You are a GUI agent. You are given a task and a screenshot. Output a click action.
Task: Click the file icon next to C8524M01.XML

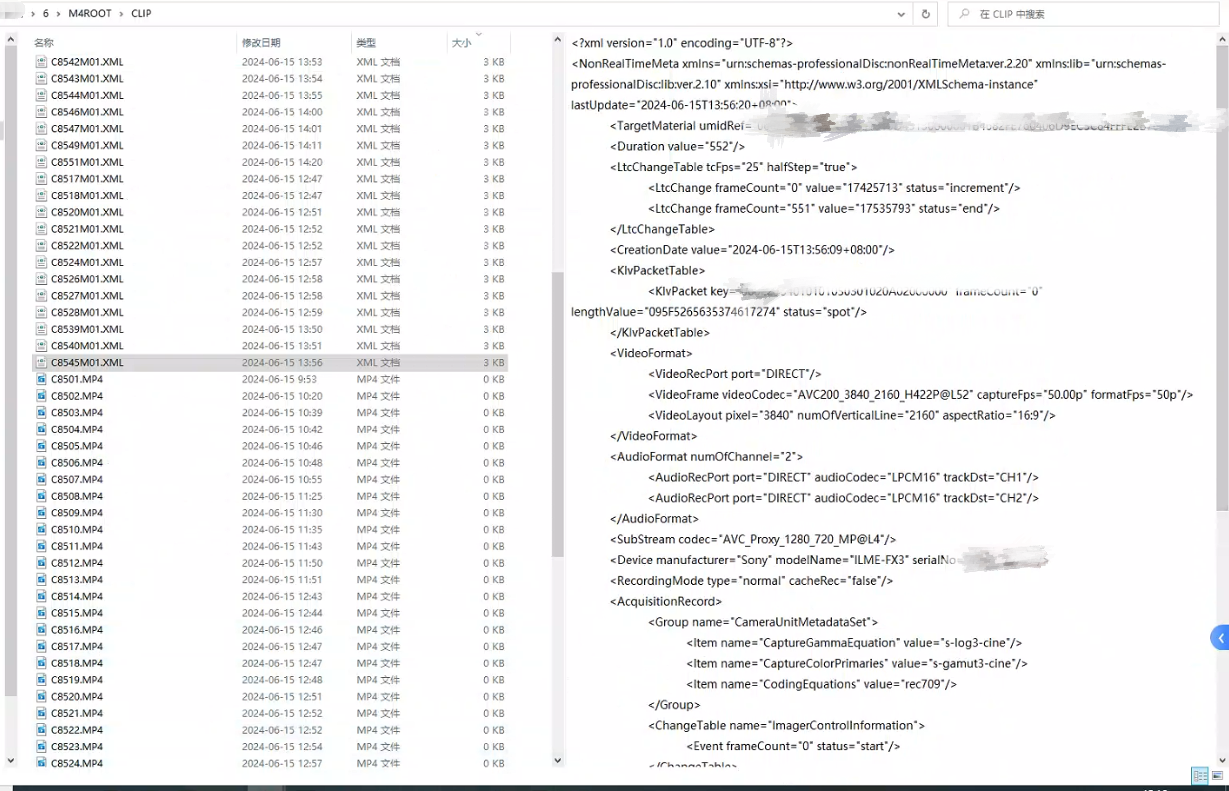point(42,262)
